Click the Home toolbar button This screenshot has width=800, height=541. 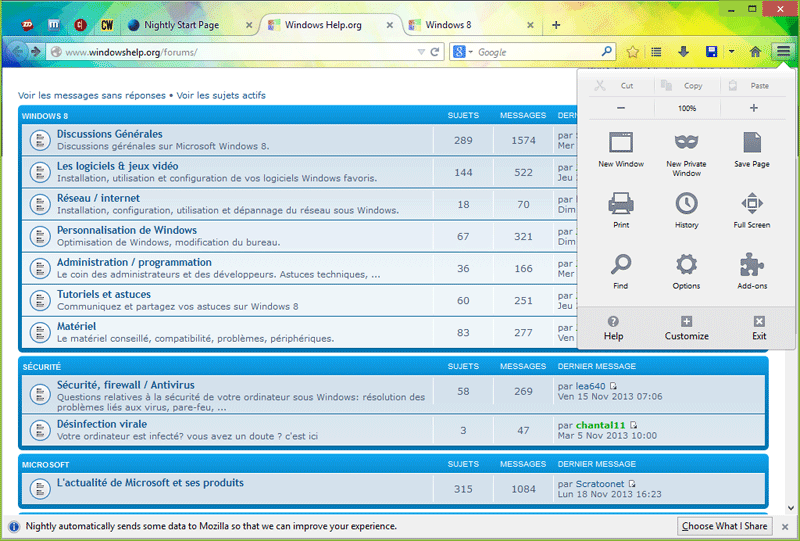756,52
